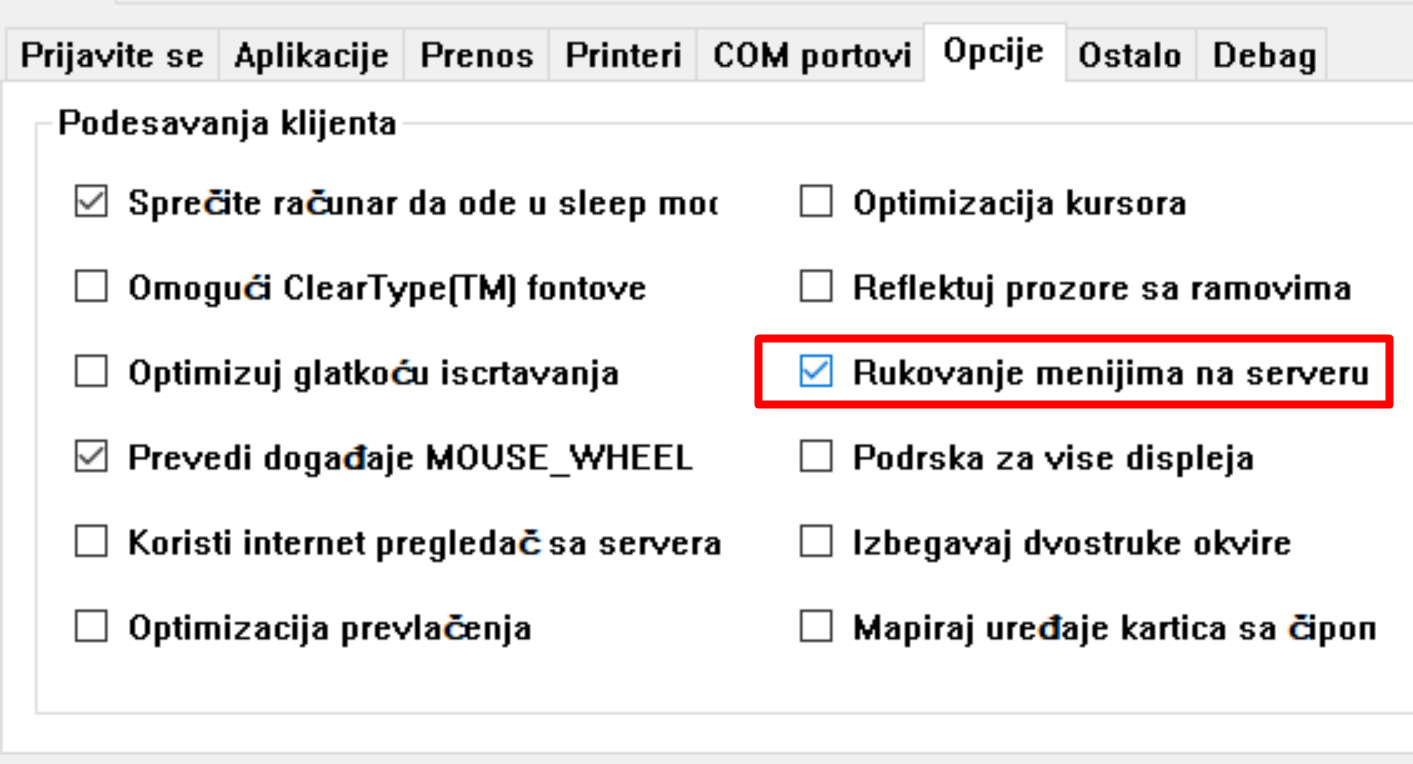Screen dimensions: 1413x764
Task: Switch to the Ostalo tab
Action: click(x=1129, y=56)
